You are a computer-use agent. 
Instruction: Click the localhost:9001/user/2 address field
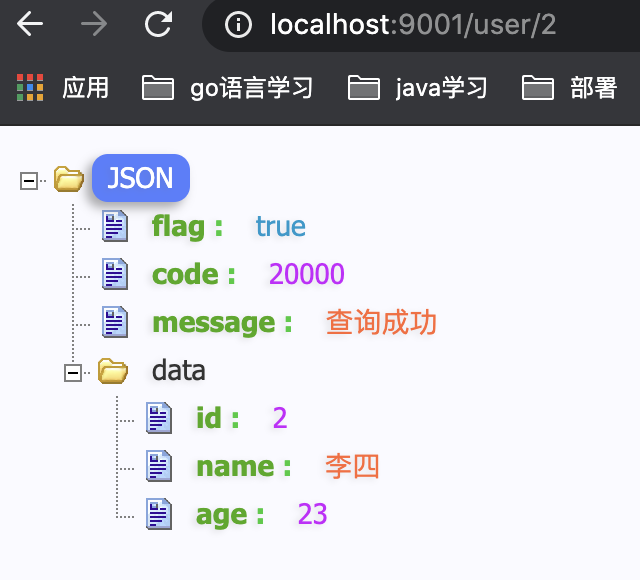tap(422, 24)
